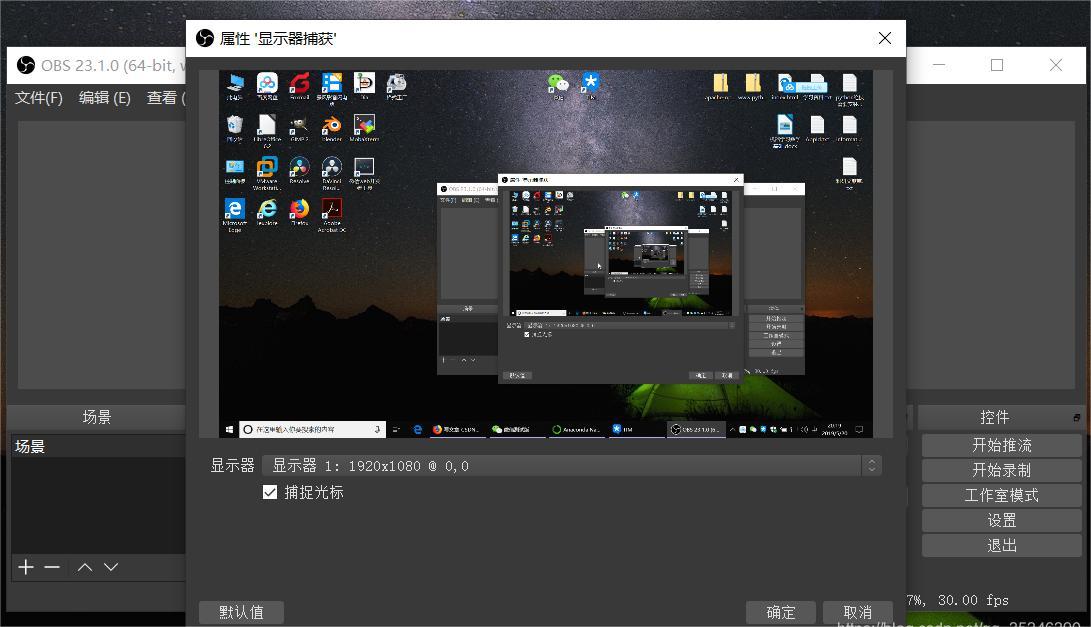Click the OBS logo in dialog title bar
This screenshot has height=627, width=1091.
205,38
